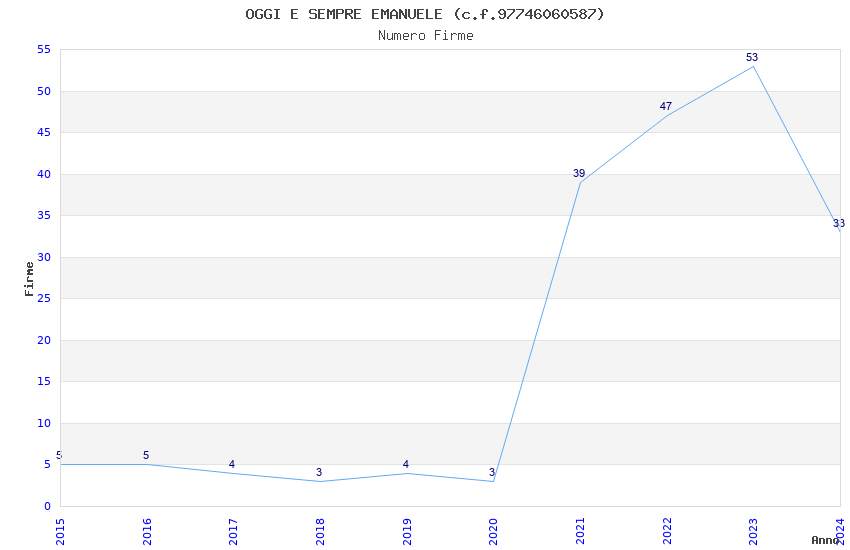Click the y-axis tick value 20
Screen dimensions: 850x550
point(44,340)
